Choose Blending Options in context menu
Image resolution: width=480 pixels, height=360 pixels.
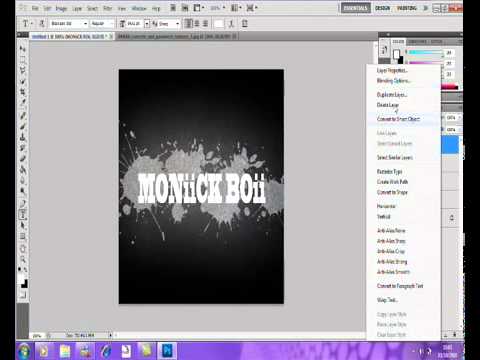(394, 81)
